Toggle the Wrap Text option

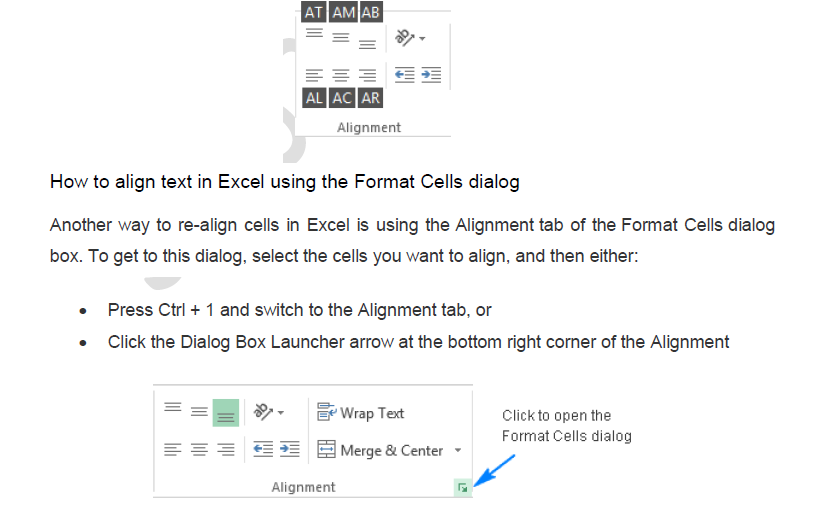coord(361,412)
